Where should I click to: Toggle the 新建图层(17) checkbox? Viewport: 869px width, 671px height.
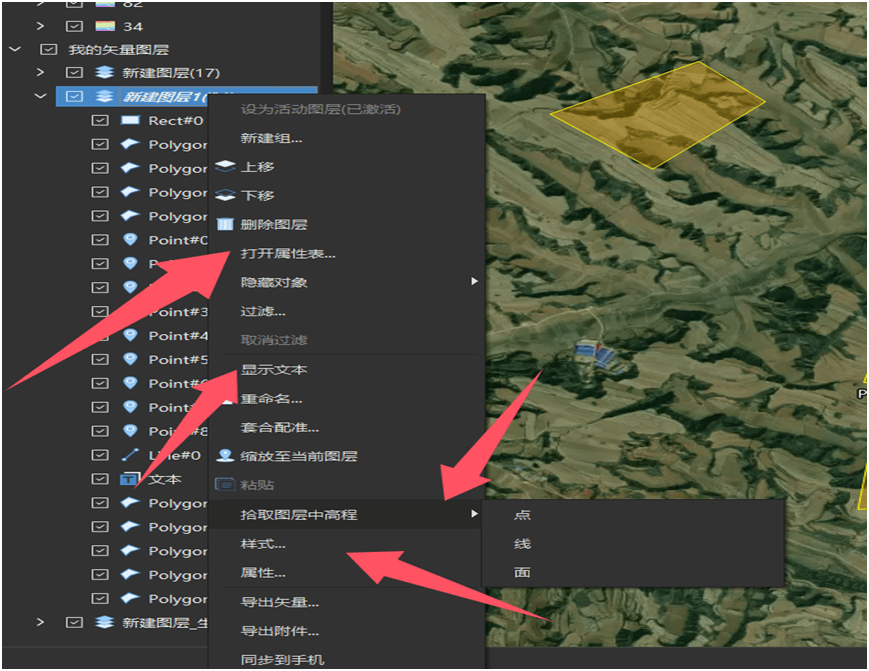point(74,73)
